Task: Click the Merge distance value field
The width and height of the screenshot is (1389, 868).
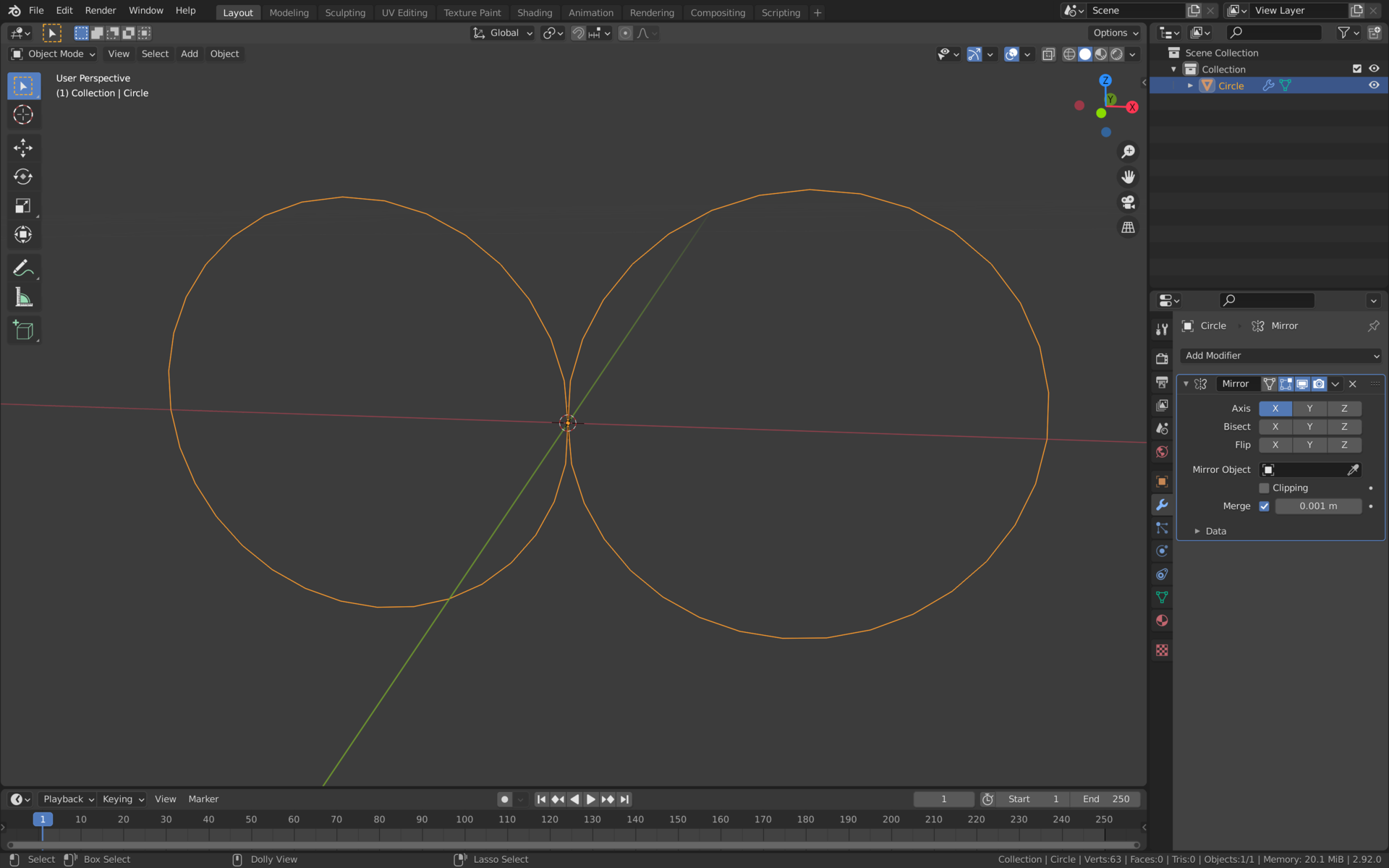Action: pos(1318,506)
